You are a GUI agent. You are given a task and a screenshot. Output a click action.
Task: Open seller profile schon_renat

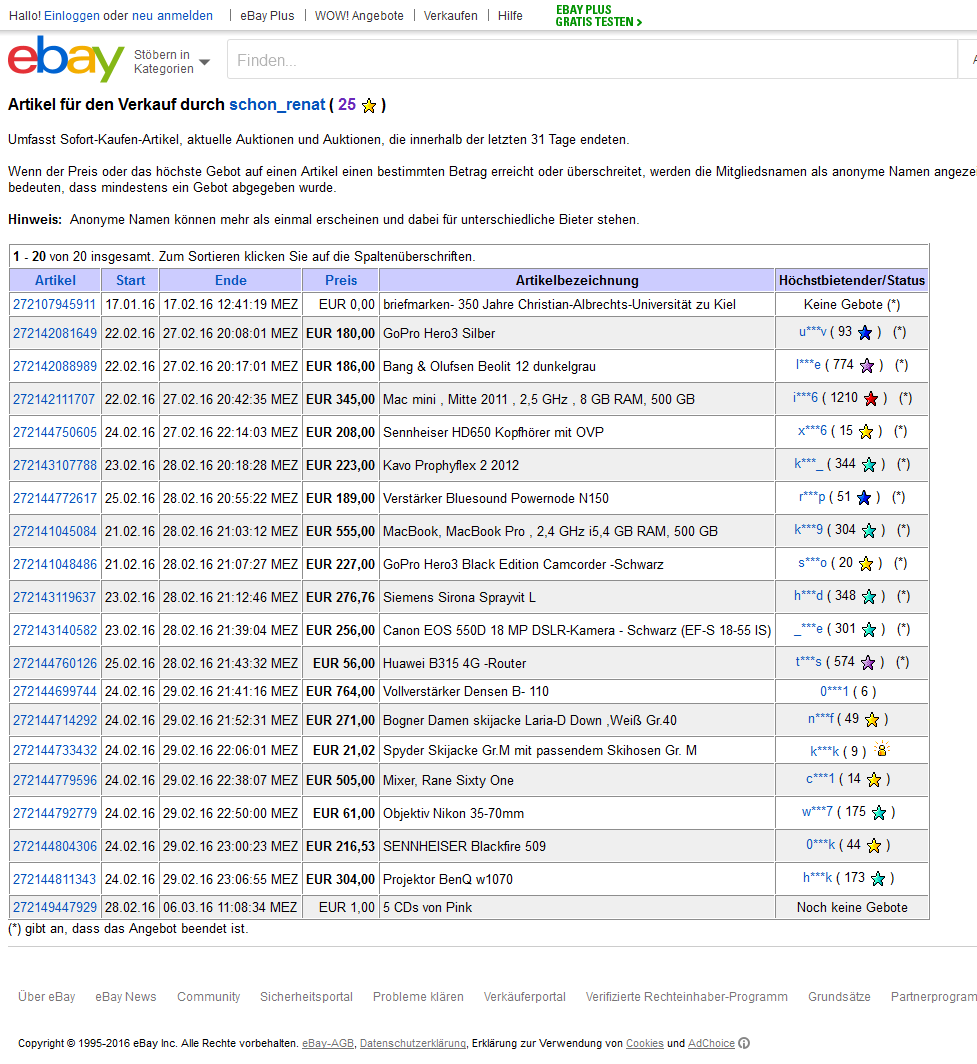pyautogui.click(x=277, y=104)
